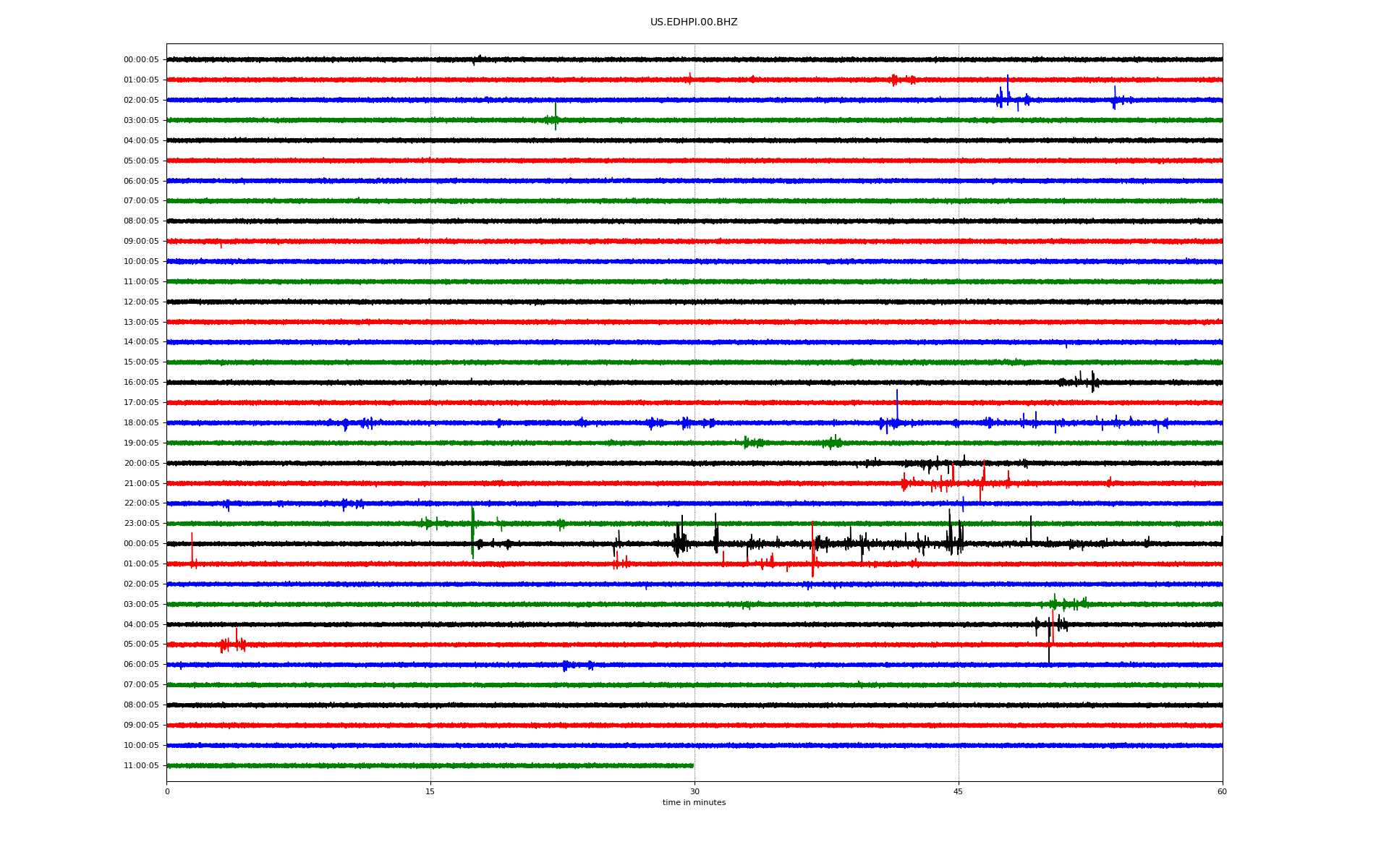Click the x-axis tick label 15

430,791
